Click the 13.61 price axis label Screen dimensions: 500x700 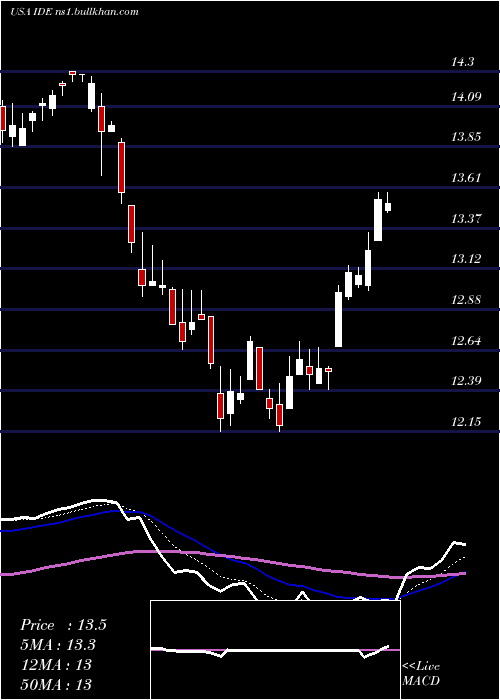click(466, 178)
